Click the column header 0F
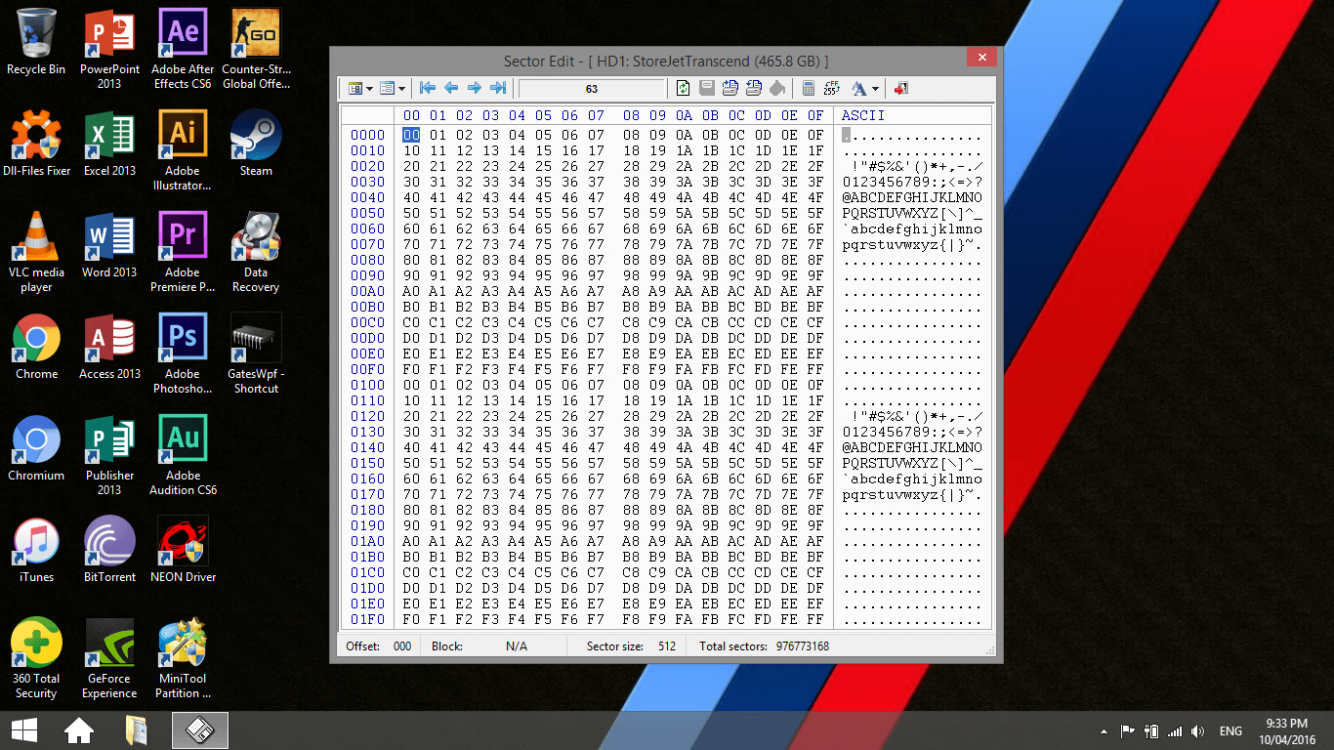Viewport: 1334px width, 750px height. point(815,115)
